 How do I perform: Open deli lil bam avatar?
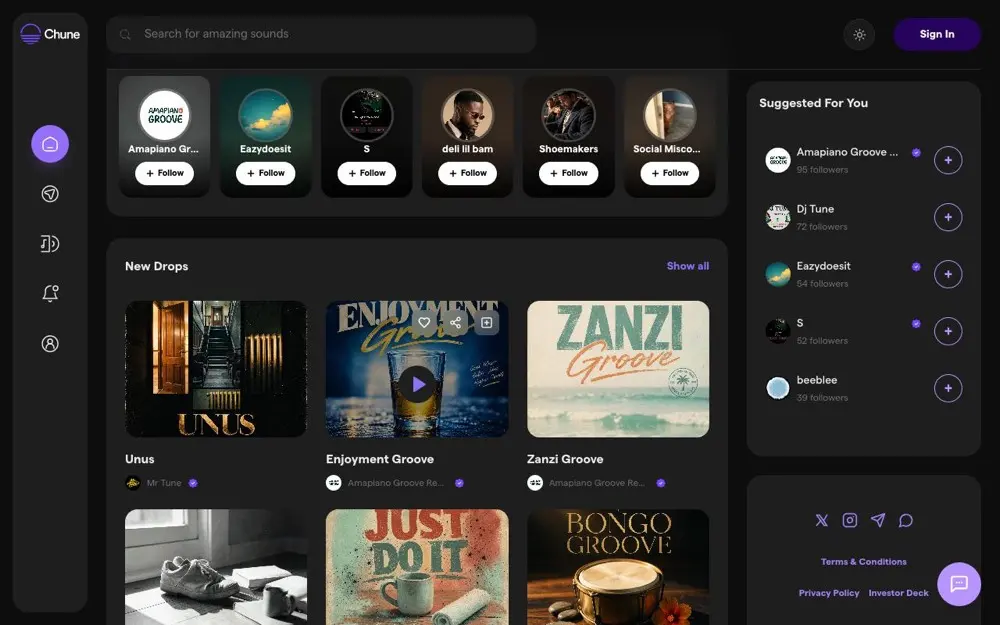click(x=467, y=115)
